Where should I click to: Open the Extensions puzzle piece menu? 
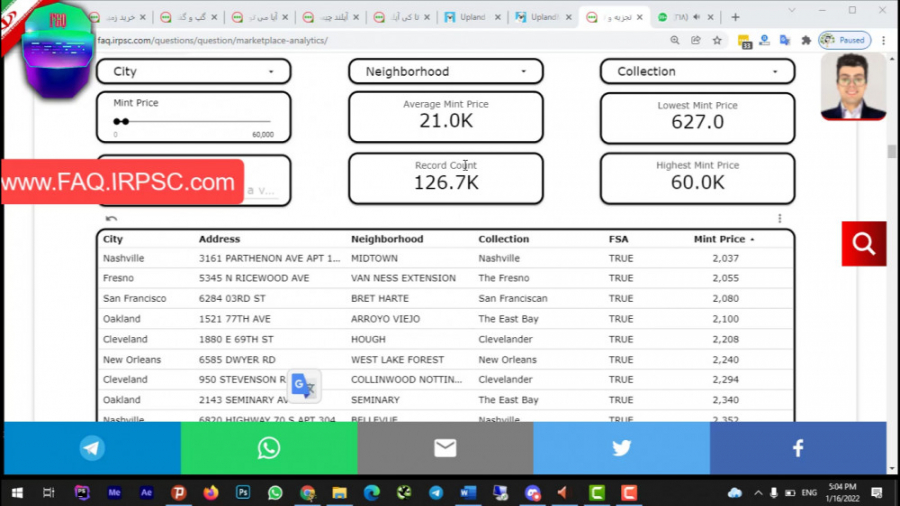coord(806,40)
